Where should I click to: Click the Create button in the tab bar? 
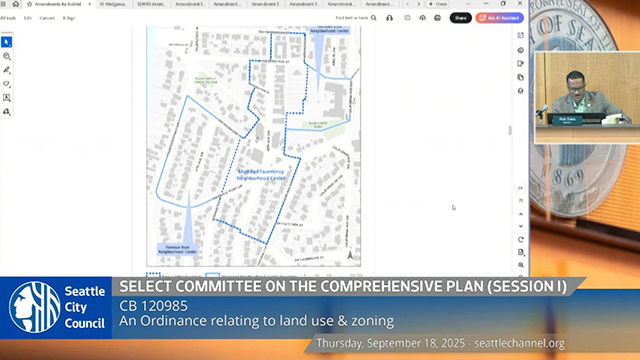(438, 4)
